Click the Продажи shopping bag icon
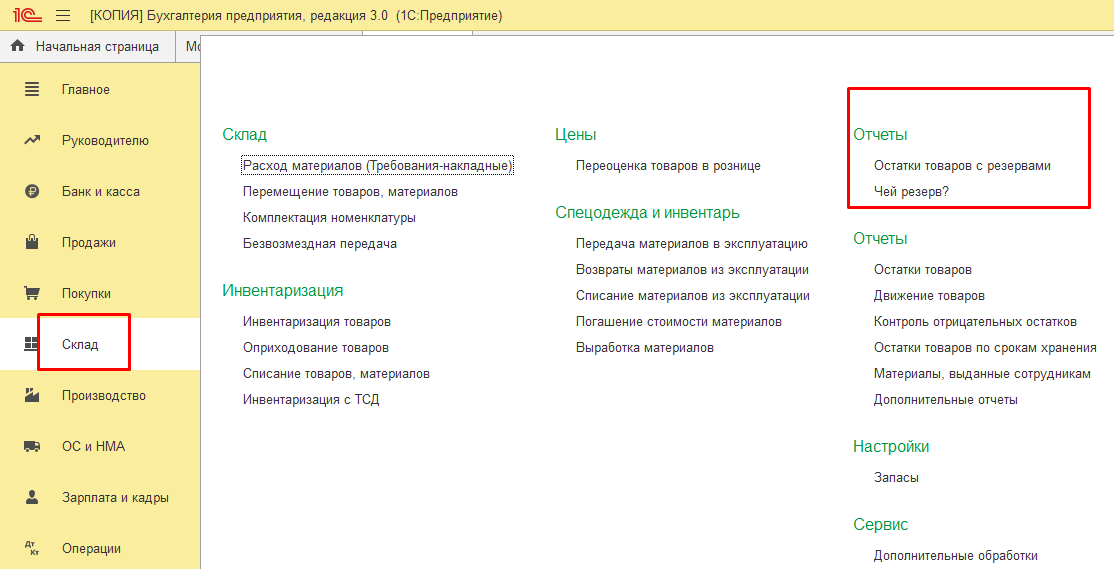1114x571 pixels. pos(32,242)
